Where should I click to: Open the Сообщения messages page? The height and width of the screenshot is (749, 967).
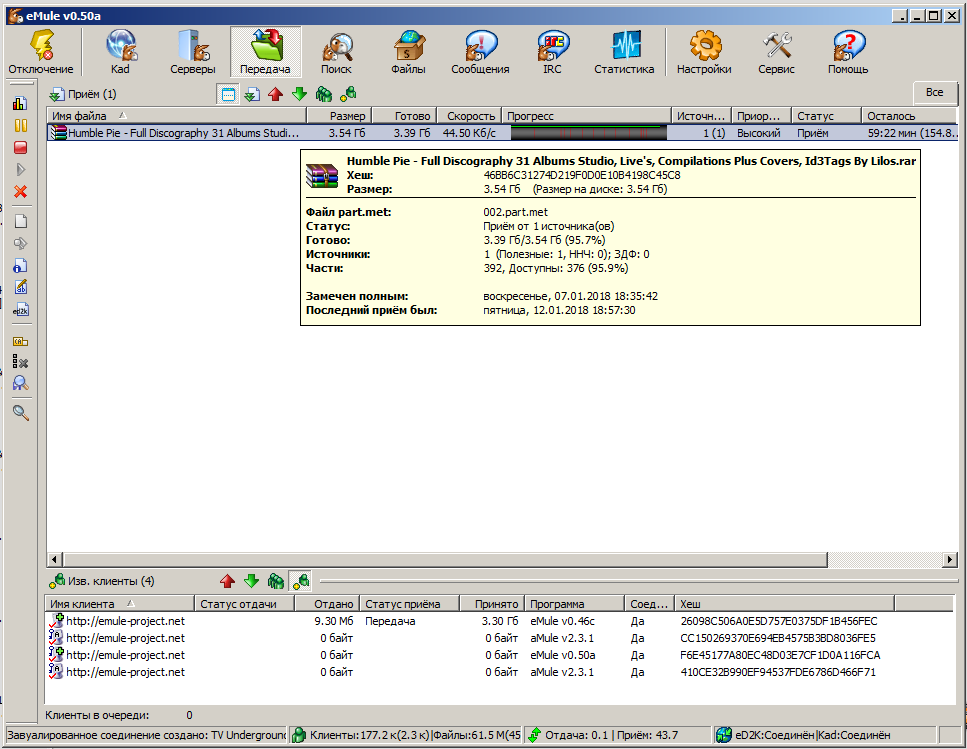coord(480,52)
